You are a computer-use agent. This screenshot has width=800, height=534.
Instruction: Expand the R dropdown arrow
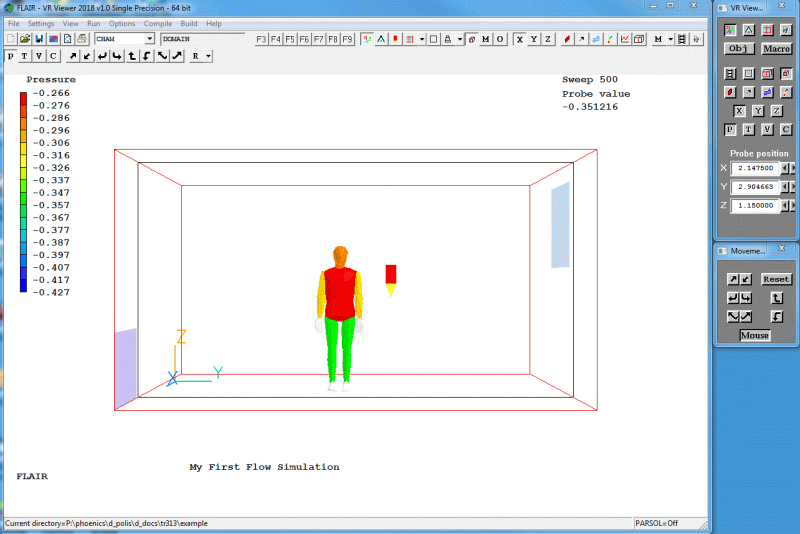tap(208, 56)
